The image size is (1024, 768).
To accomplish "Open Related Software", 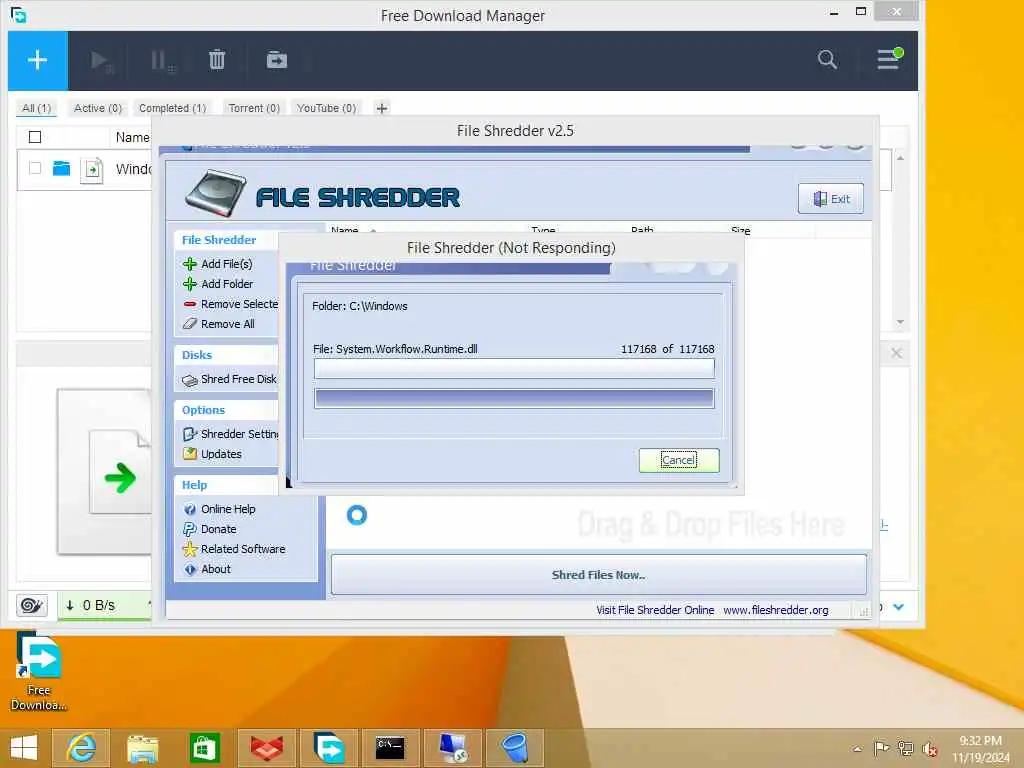I will tap(243, 549).
